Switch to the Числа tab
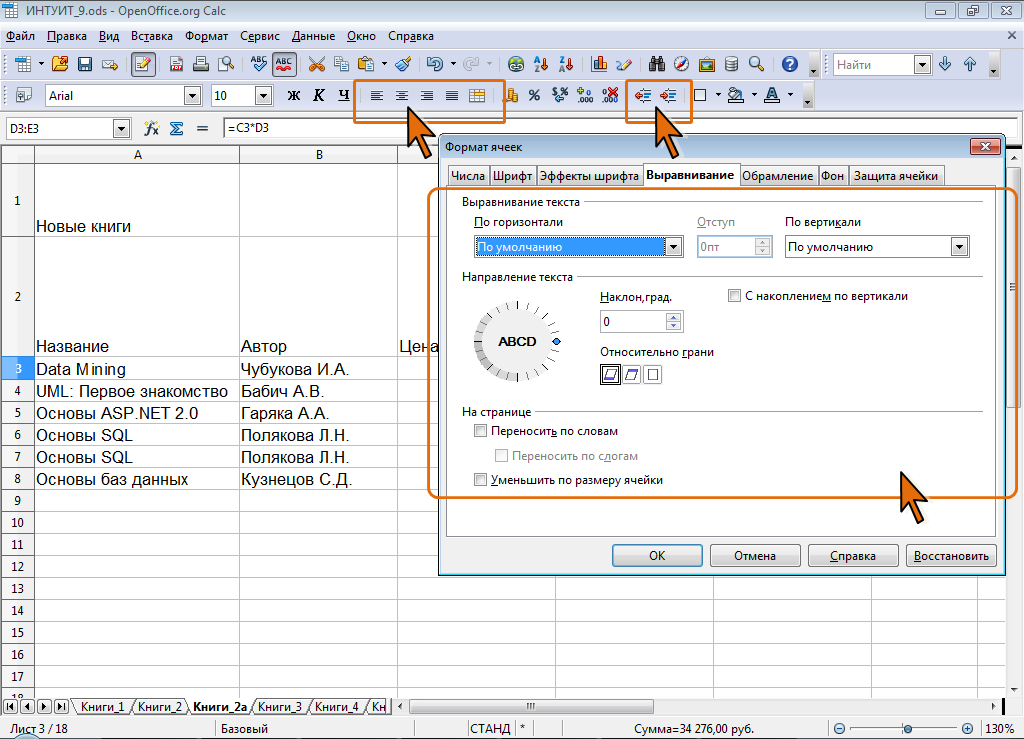Screen dimensions: 1024x739 pyautogui.click(x=468, y=176)
